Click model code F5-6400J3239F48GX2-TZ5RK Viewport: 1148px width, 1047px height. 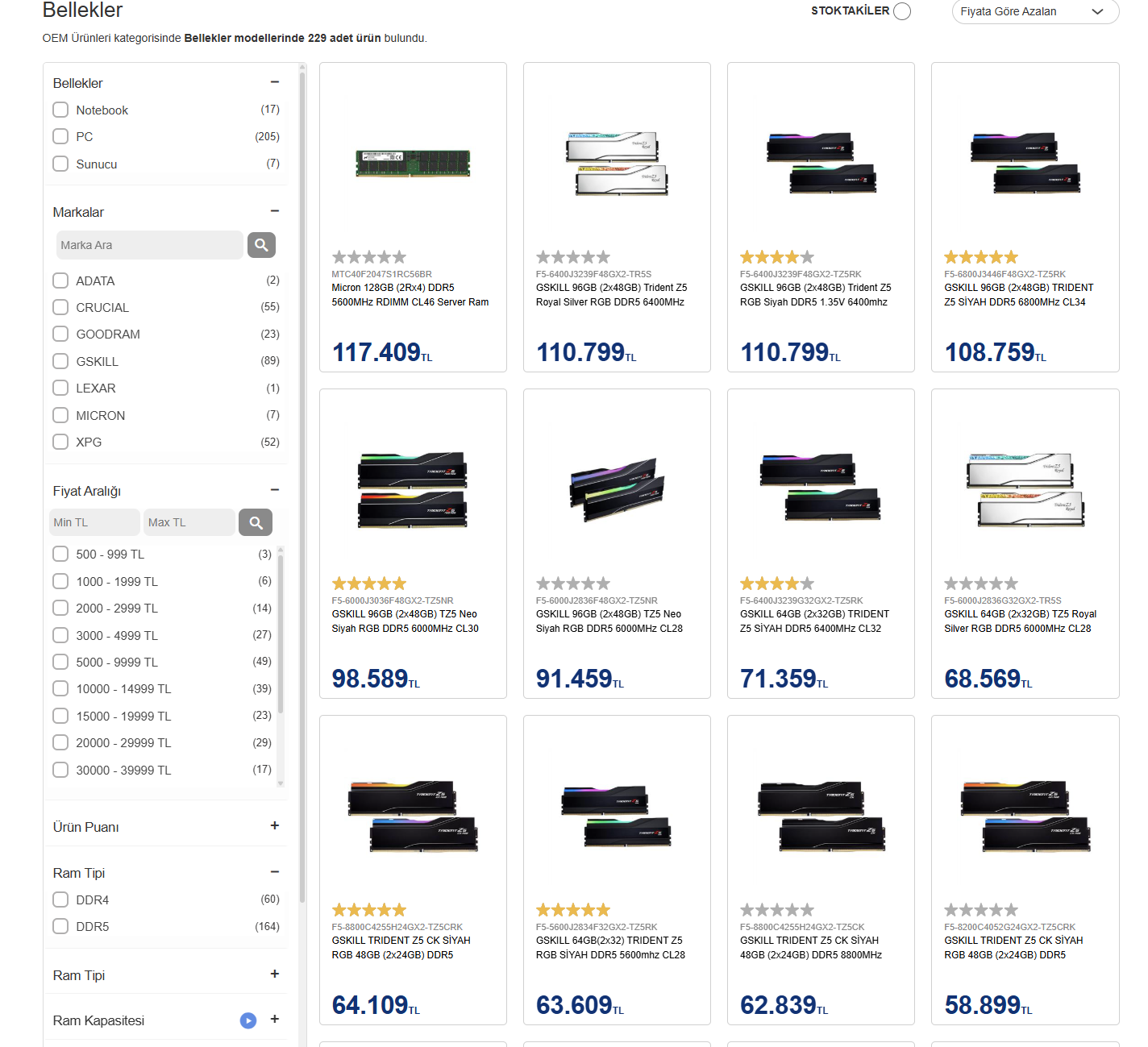point(801,274)
